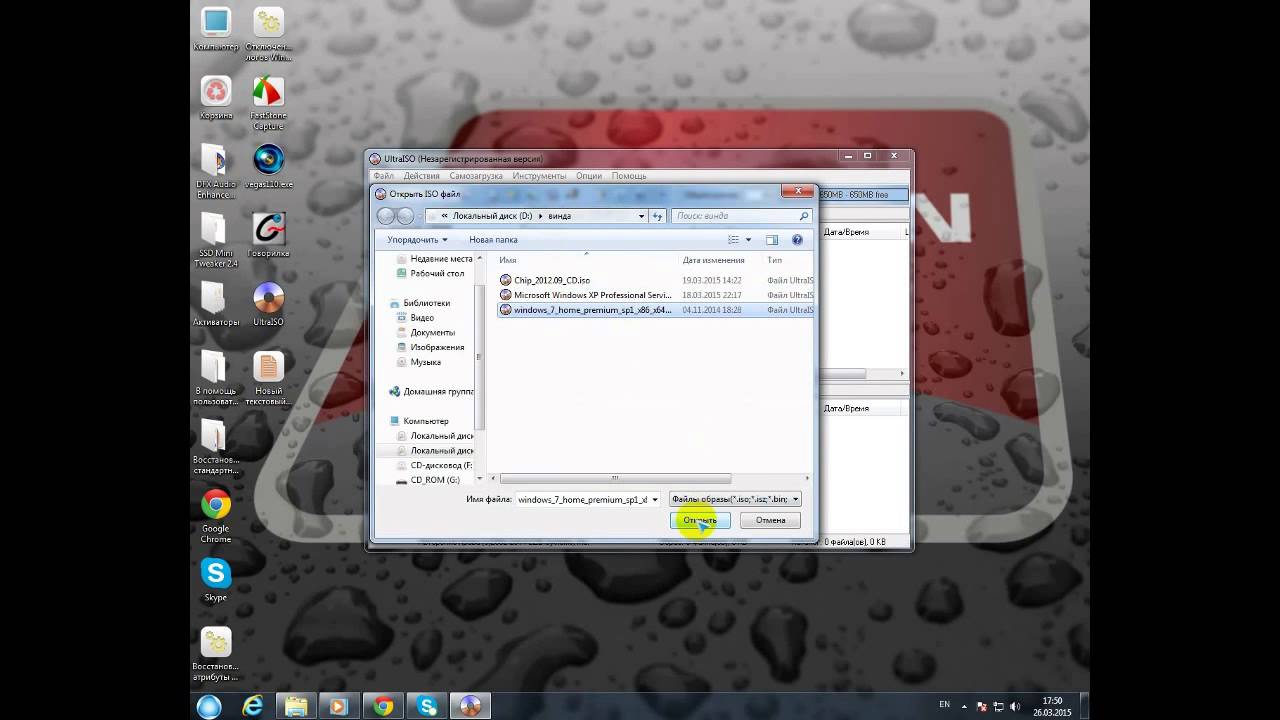The width and height of the screenshot is (1280, 720).
Task: Launch vegas110.exe desktop icon
Action: tap(268, 166)
